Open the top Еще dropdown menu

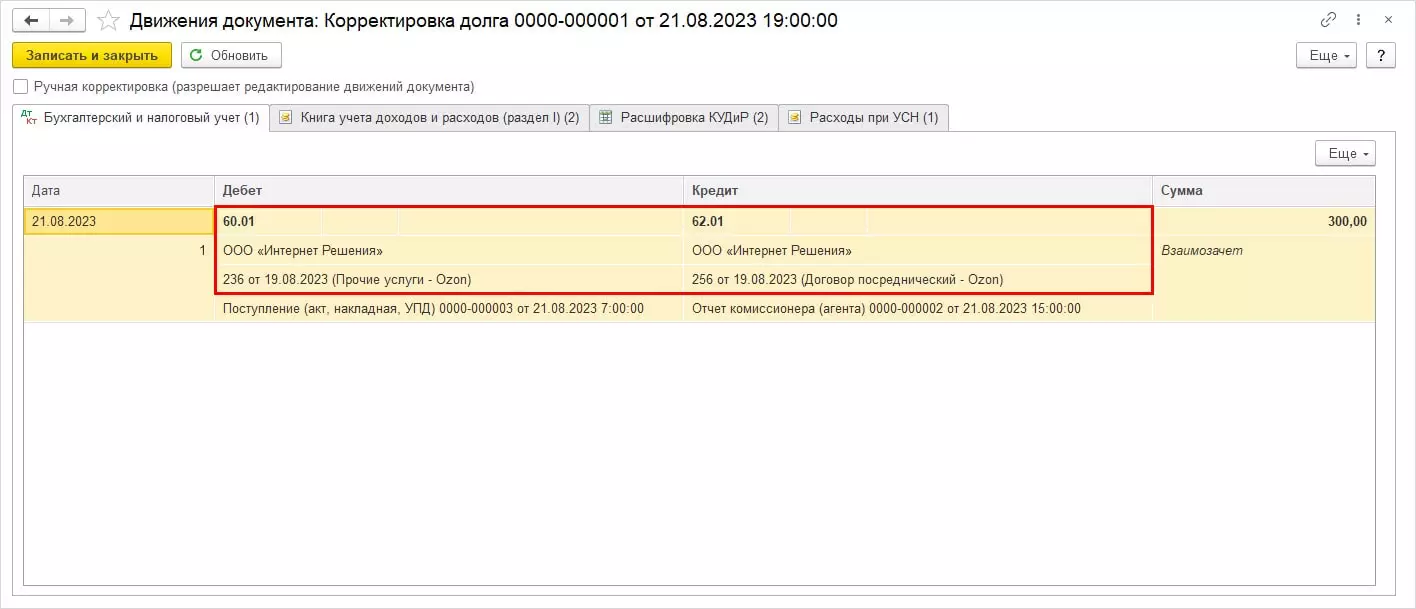click(1326, 55)
